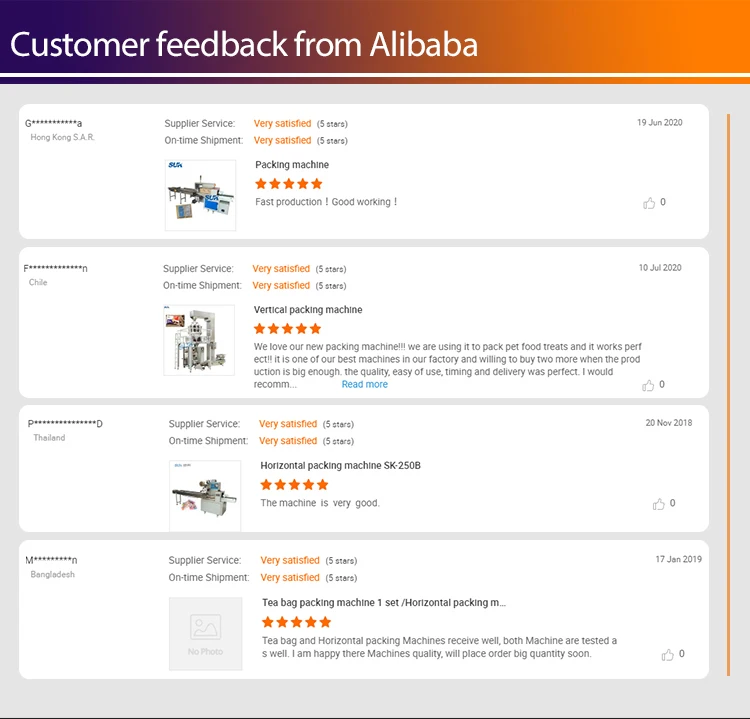Image resolution: width=750 pixels, height=719 pixels.
Task: Open Packing machine product thumbnail
Action: click(200, 195)
